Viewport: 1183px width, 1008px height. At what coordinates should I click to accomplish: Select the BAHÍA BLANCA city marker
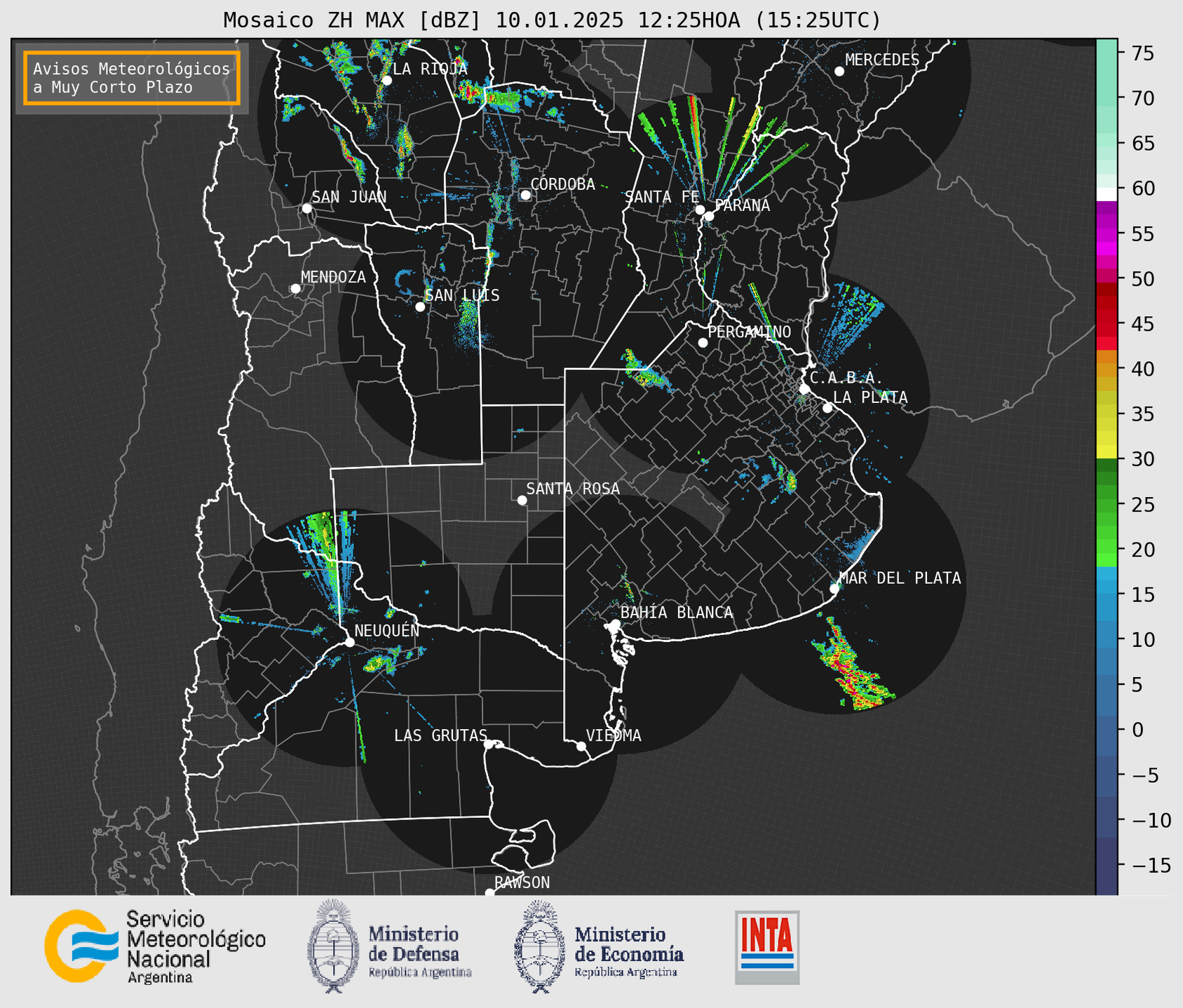point(615,624)
